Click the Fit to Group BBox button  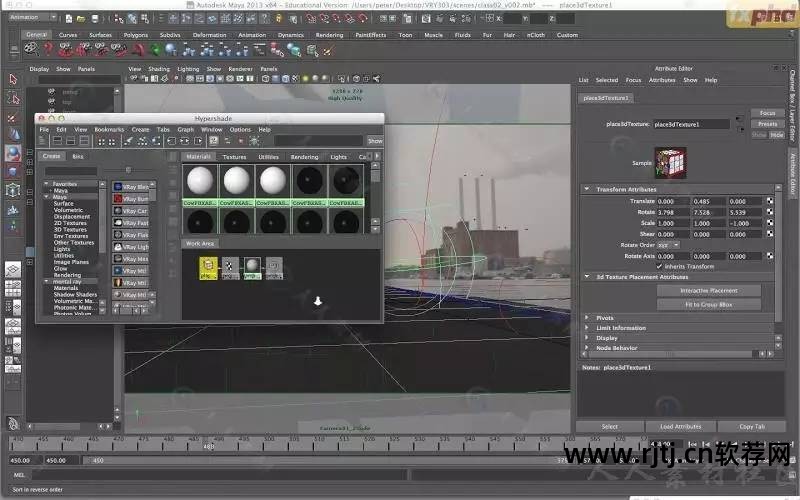point(709,305)
